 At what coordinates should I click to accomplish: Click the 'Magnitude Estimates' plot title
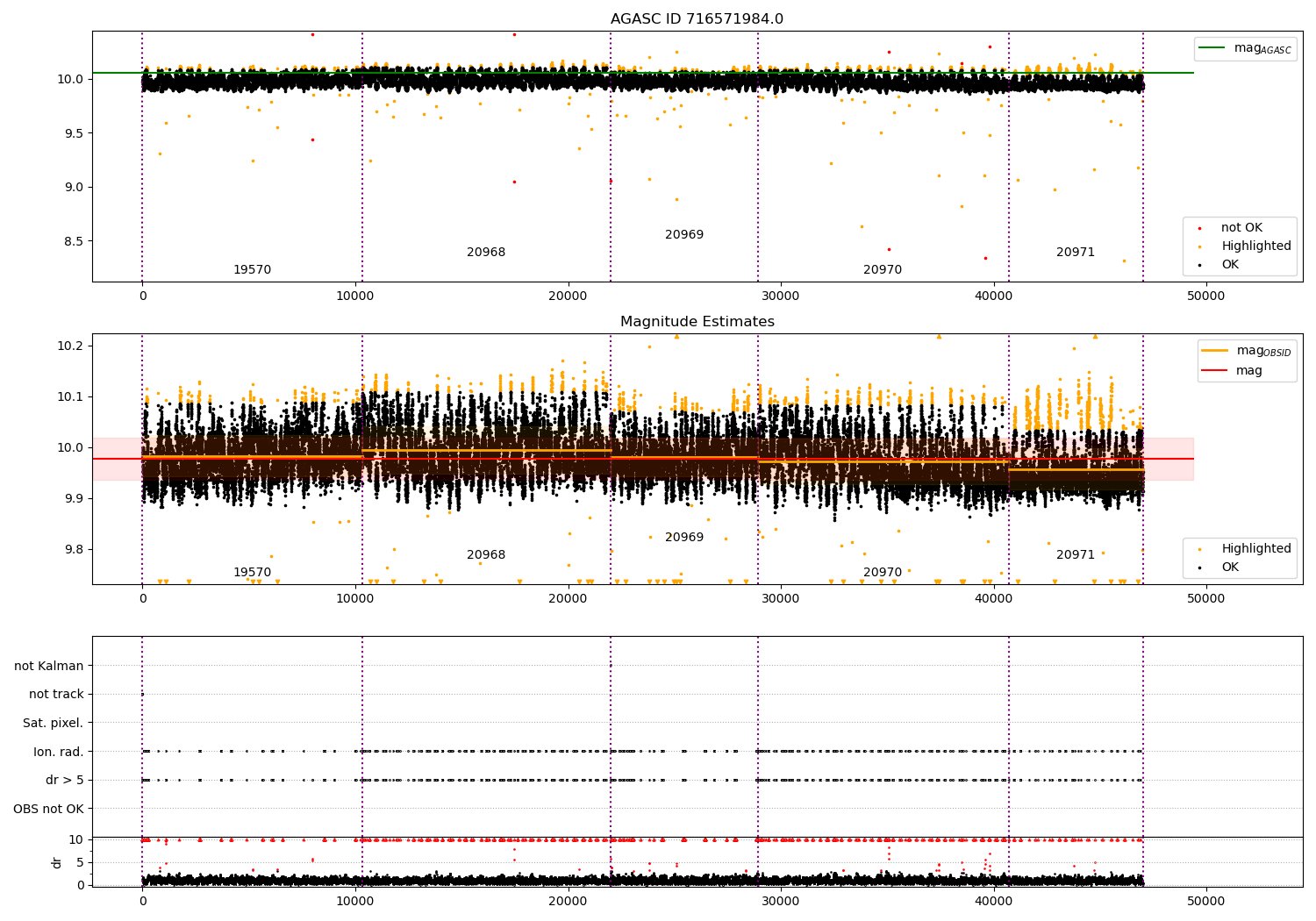(697, 322)
